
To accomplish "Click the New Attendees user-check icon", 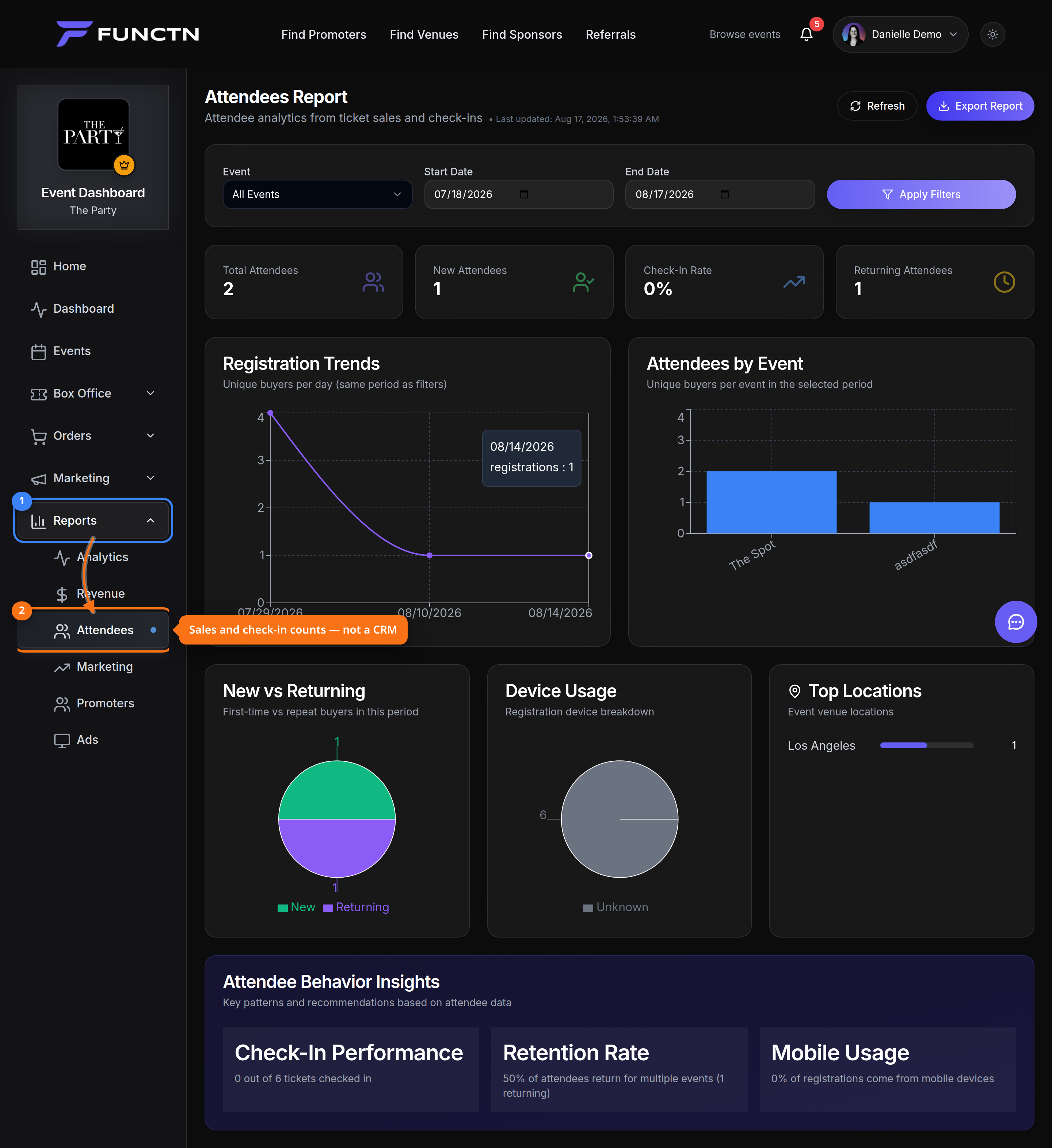I will pyautogui.click(x=583, y=282).
